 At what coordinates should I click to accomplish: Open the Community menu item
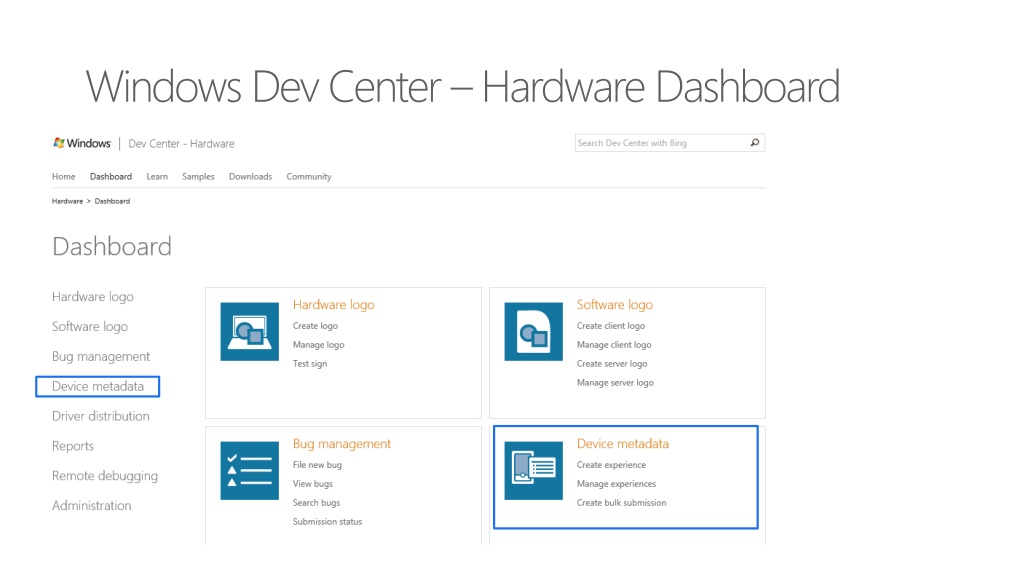[x=309, y=176]
